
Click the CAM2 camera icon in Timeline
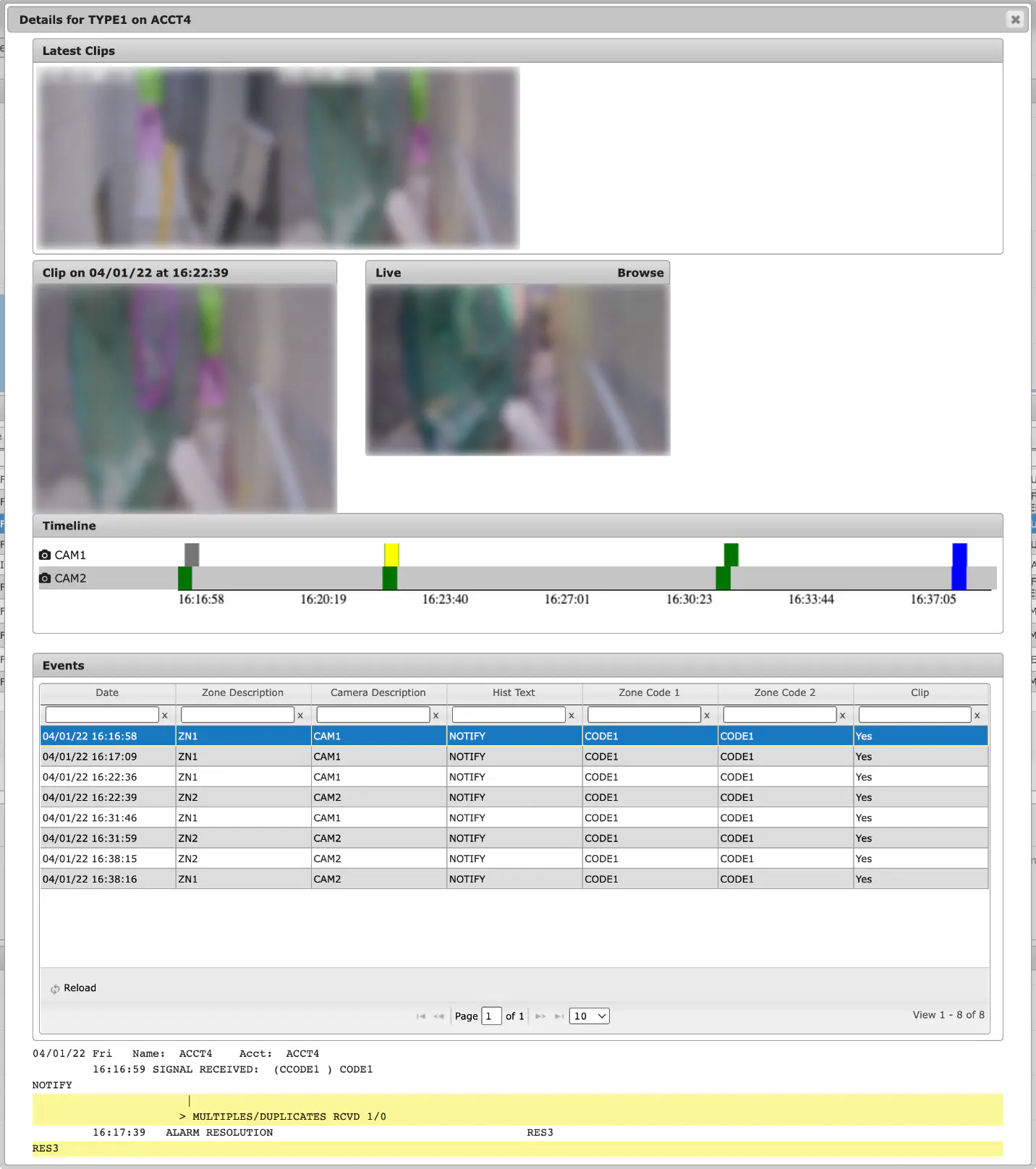click(45, 578)
